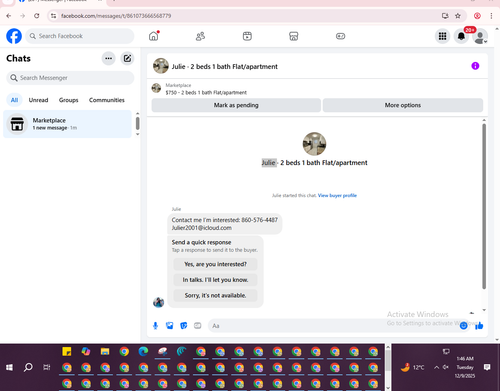Open the emoji picker in message box
Screen dimensions: 500x391
tap(463, 326)
